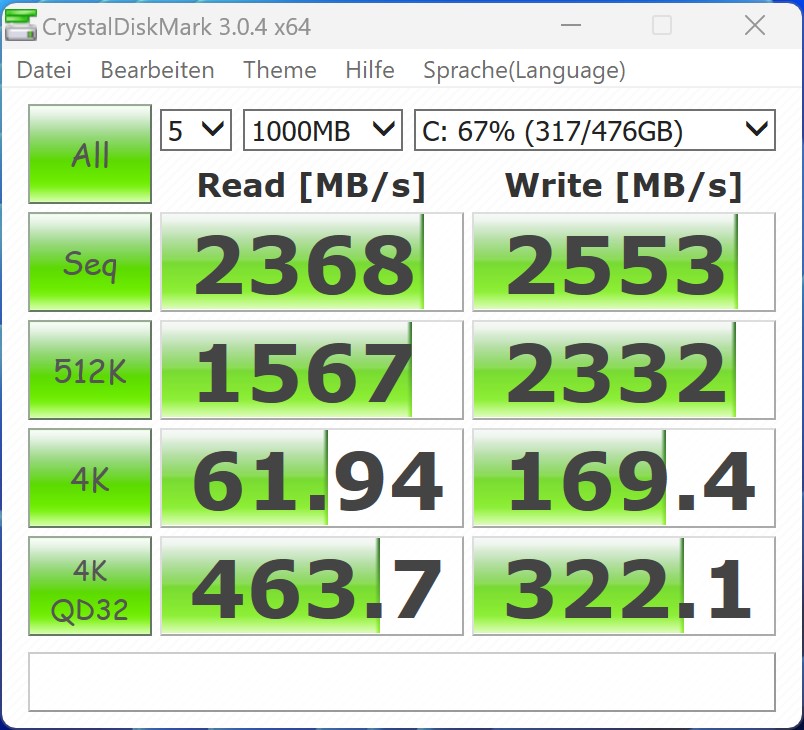The width and height of the screenshot is (804, 730).
Task: Start the 4K benchmark test
Action: tap(90, 478)
